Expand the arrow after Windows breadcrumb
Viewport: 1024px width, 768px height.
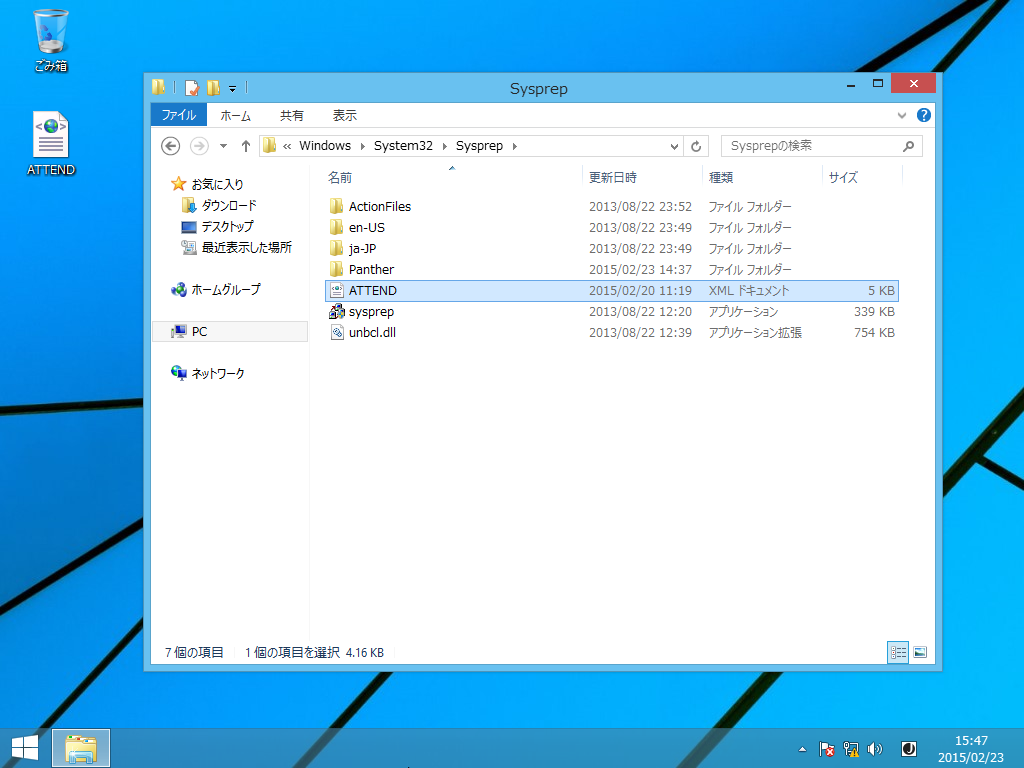(x=362, y=146)
